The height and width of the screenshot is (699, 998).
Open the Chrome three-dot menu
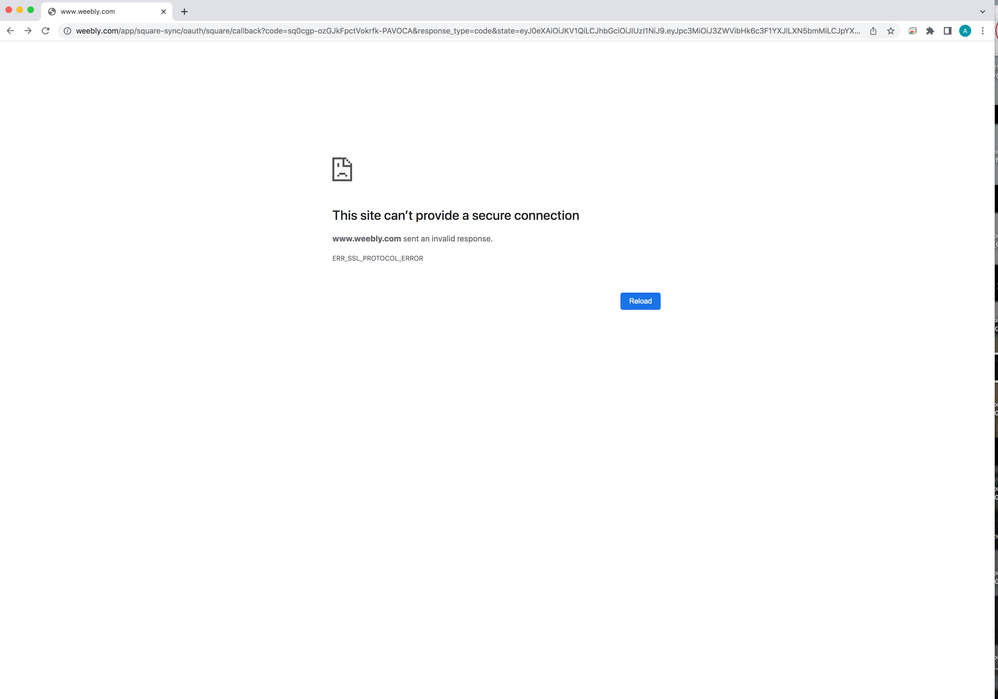(983, 31)
